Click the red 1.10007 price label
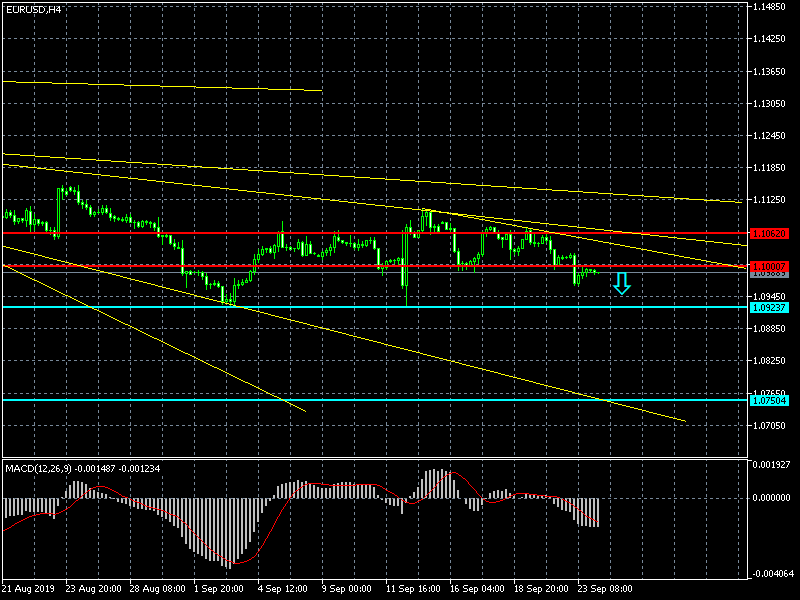 (x=769, y=266)
